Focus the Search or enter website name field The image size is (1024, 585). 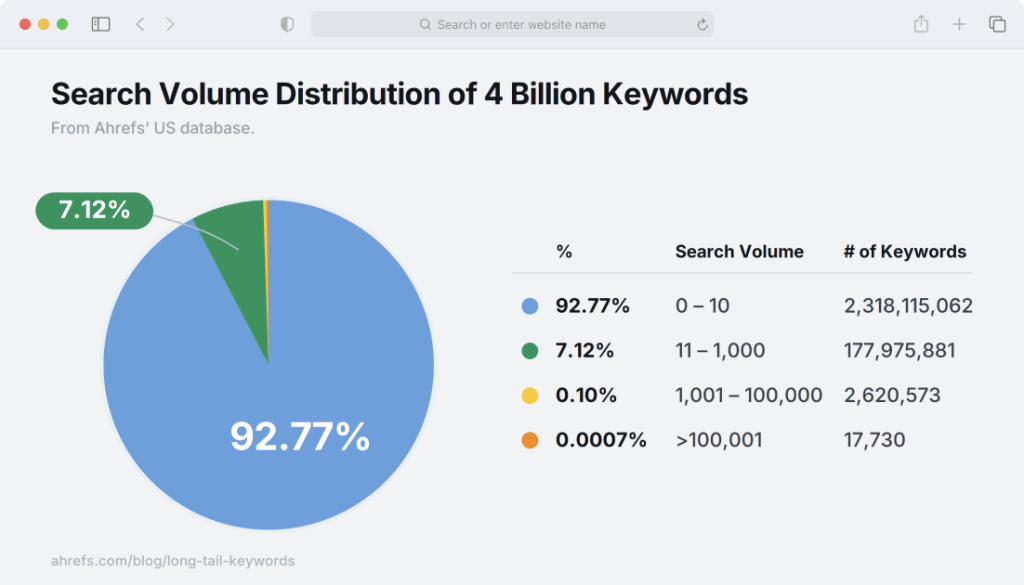click(x=512, y=24)
